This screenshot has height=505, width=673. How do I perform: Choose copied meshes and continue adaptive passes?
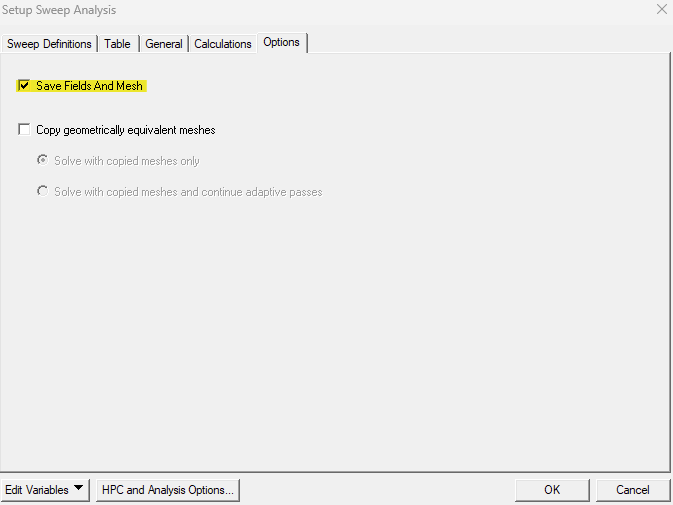point(43,191)
